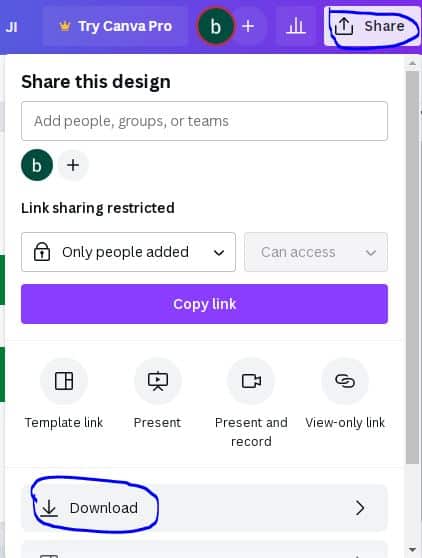Click the share panel vertical scrollbar

pos(413,267)
